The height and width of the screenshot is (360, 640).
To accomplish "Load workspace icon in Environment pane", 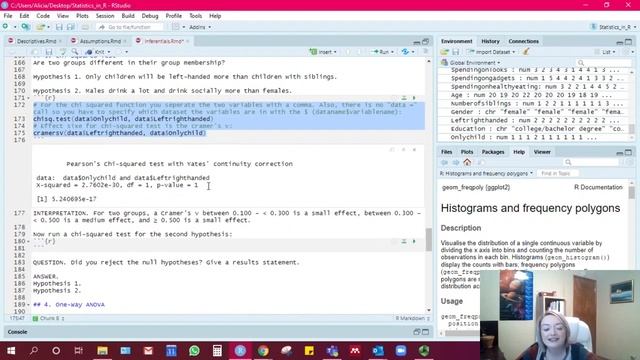I will (x=444, y=52).
